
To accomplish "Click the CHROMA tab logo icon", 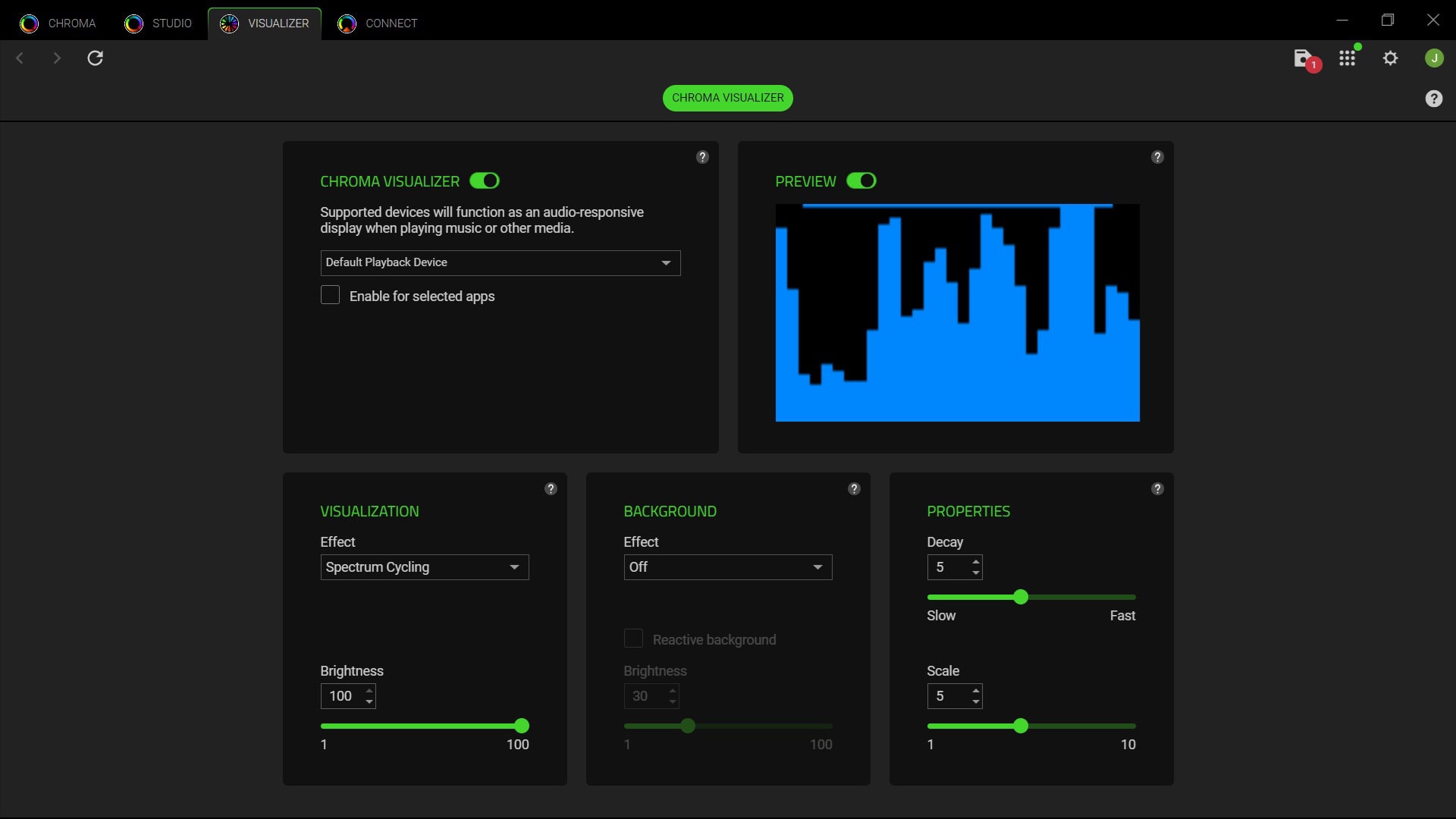I will pos(29,24).
